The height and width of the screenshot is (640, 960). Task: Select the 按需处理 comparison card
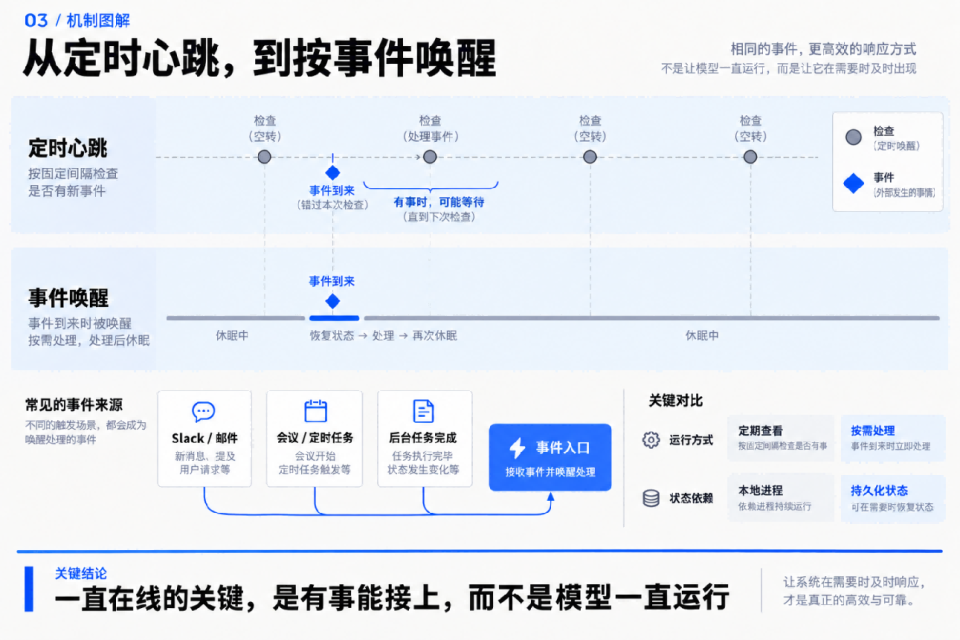pos(893,439)
